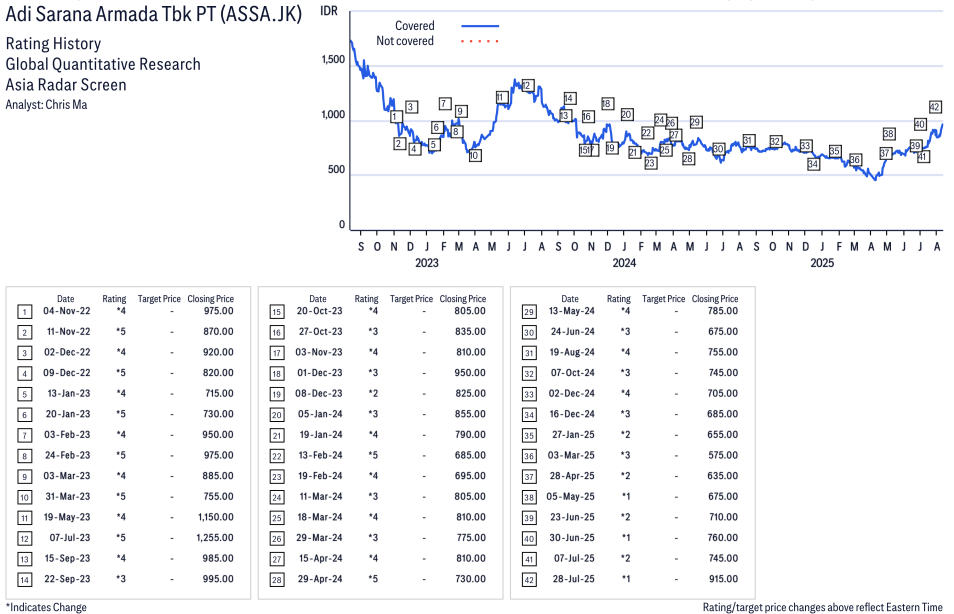Screen dimensions: 954x614
Task: Click the date 11-Mar-24
Action: click(x=321, y=497)
